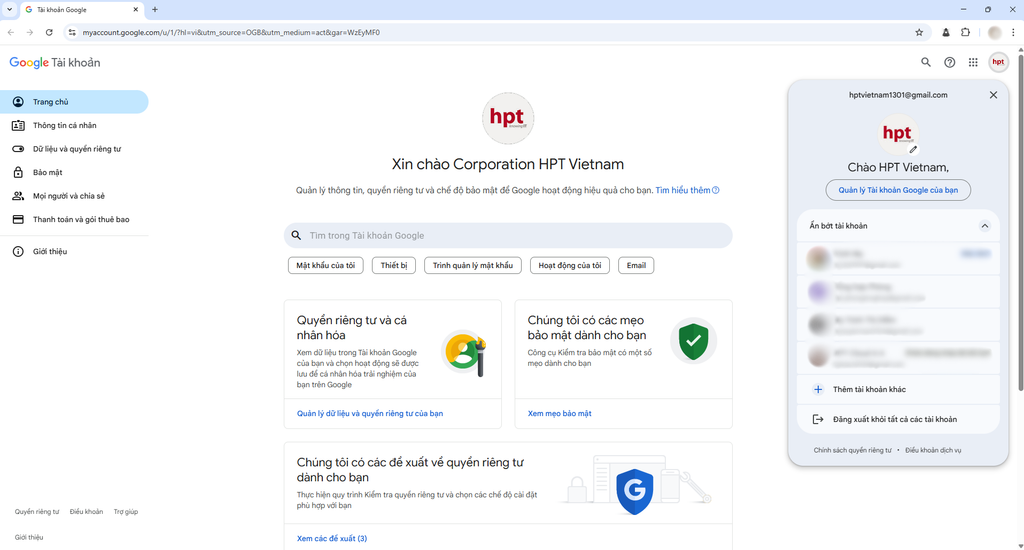
Task: Open the Google apps grid icon
Action: click(x=973, y=62)
